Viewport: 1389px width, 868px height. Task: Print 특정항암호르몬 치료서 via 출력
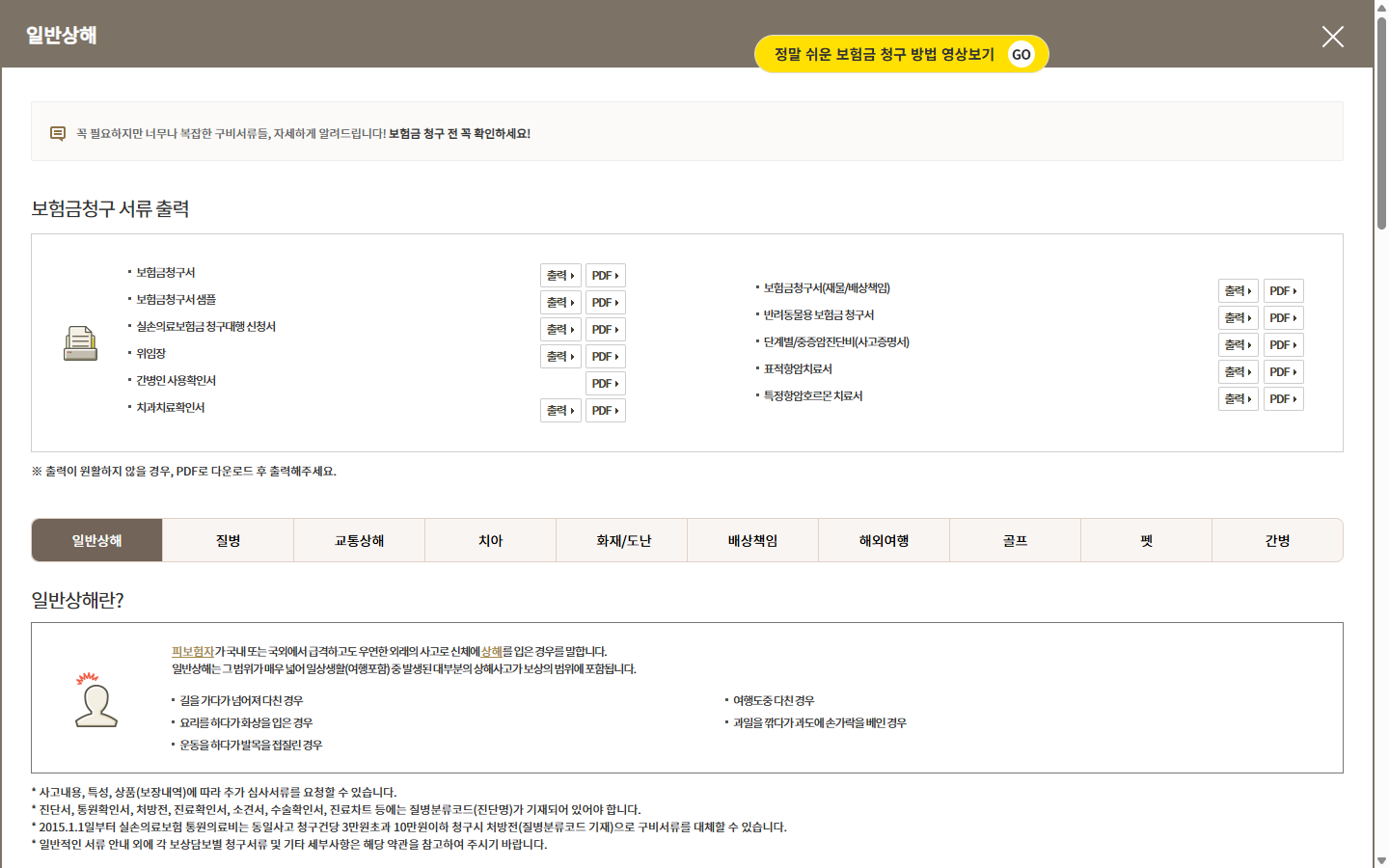[1239, 399]
